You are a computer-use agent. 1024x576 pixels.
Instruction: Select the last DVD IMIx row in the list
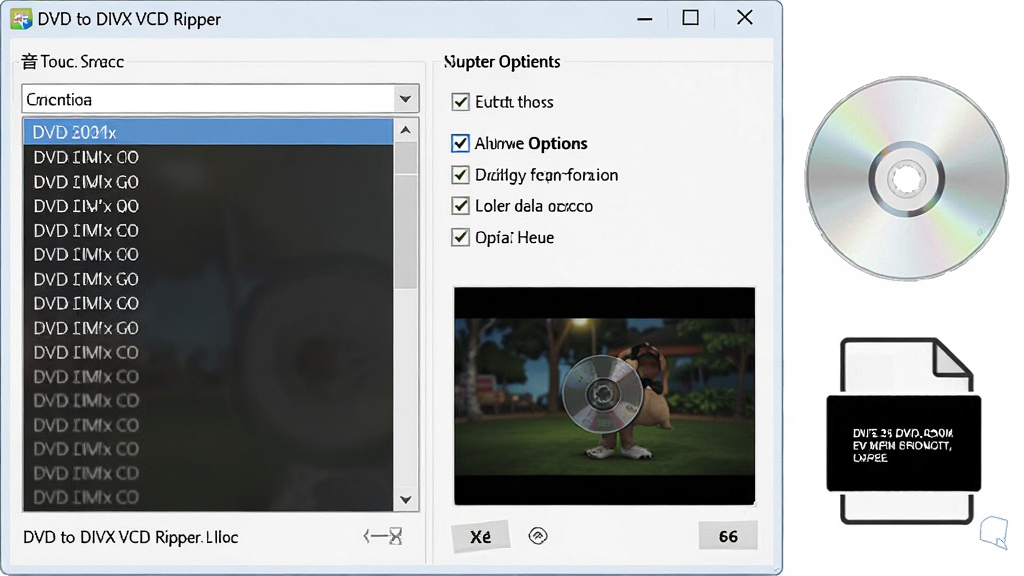(208, 498)
